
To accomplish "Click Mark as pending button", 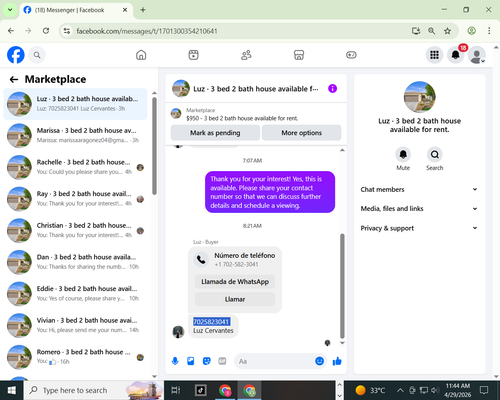I will (215, 133).
